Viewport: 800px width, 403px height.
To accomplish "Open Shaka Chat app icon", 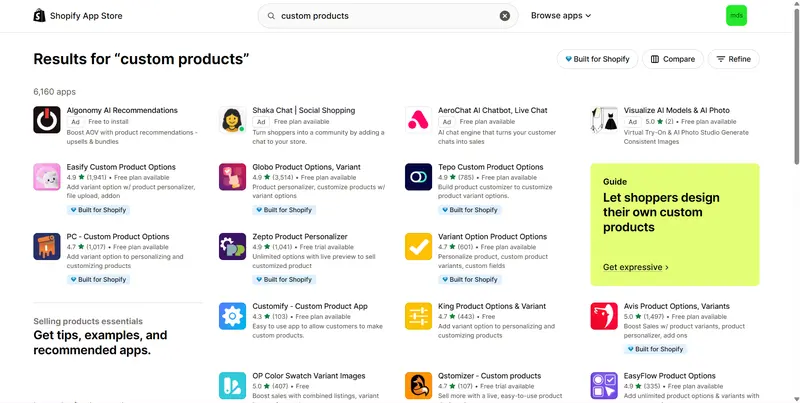I will coord(233,120).
